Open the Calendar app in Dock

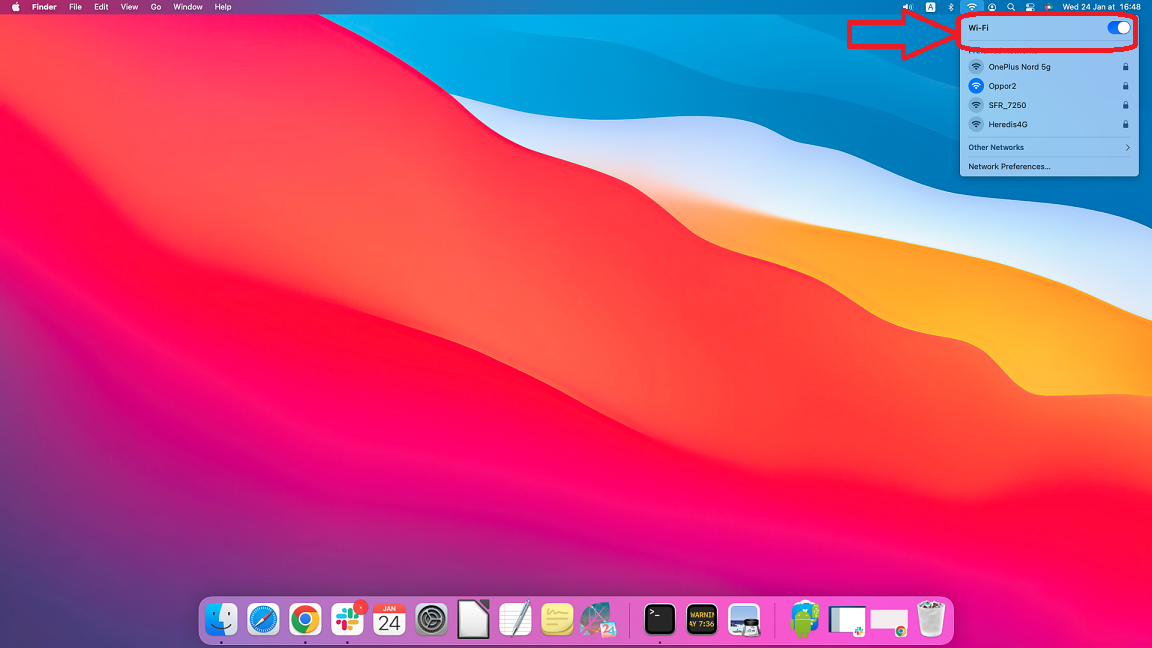point(389,620)
